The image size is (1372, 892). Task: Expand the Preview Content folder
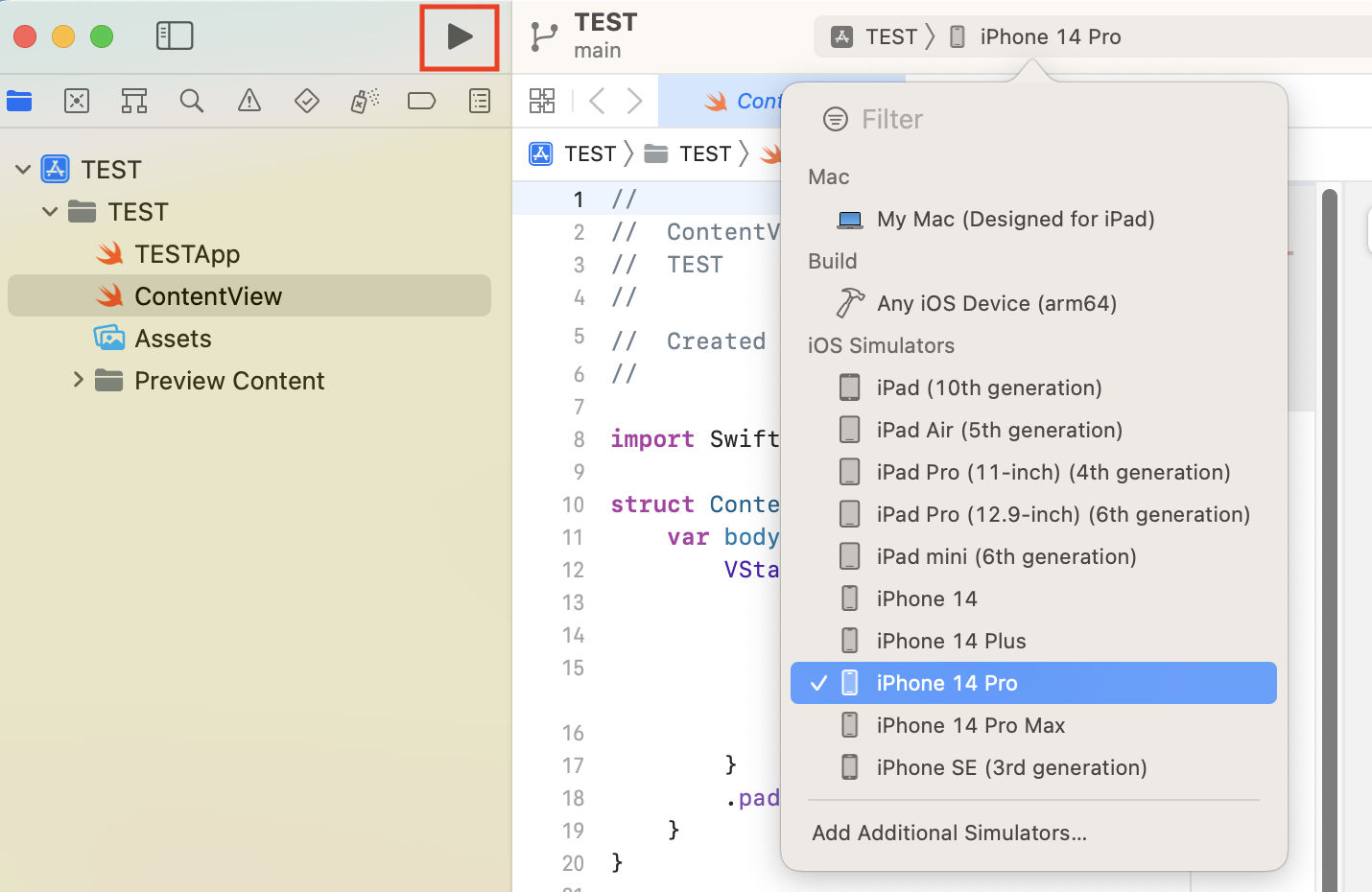click(x=79, y=381)
